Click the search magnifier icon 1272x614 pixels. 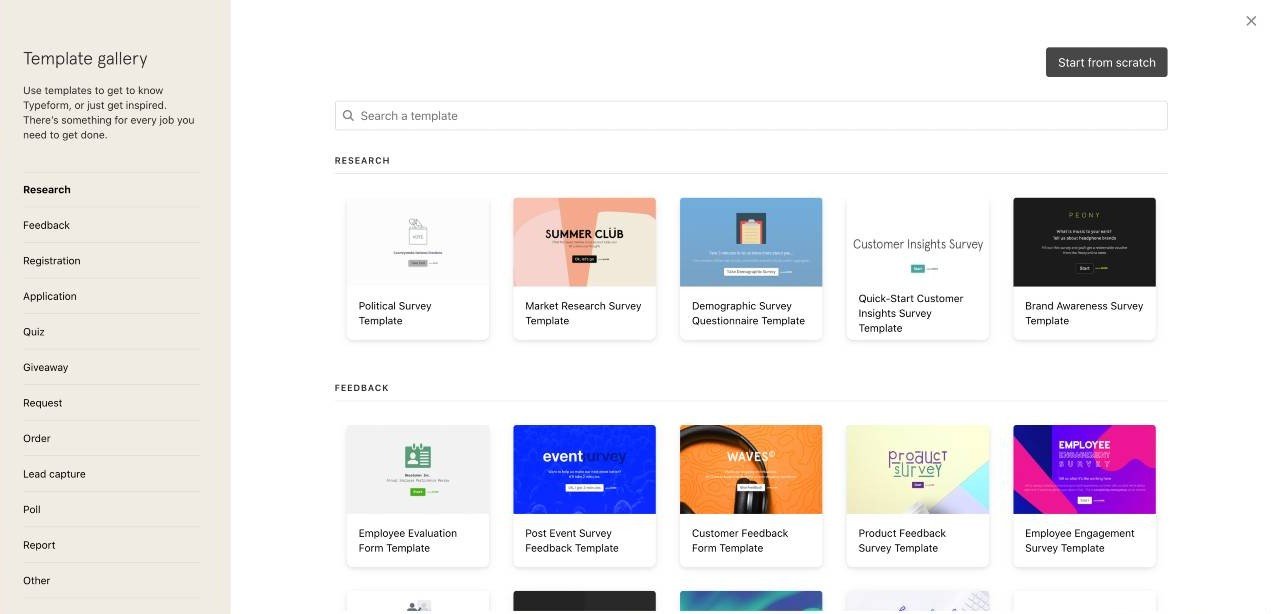pyautogui.click(x=349, y=116)
